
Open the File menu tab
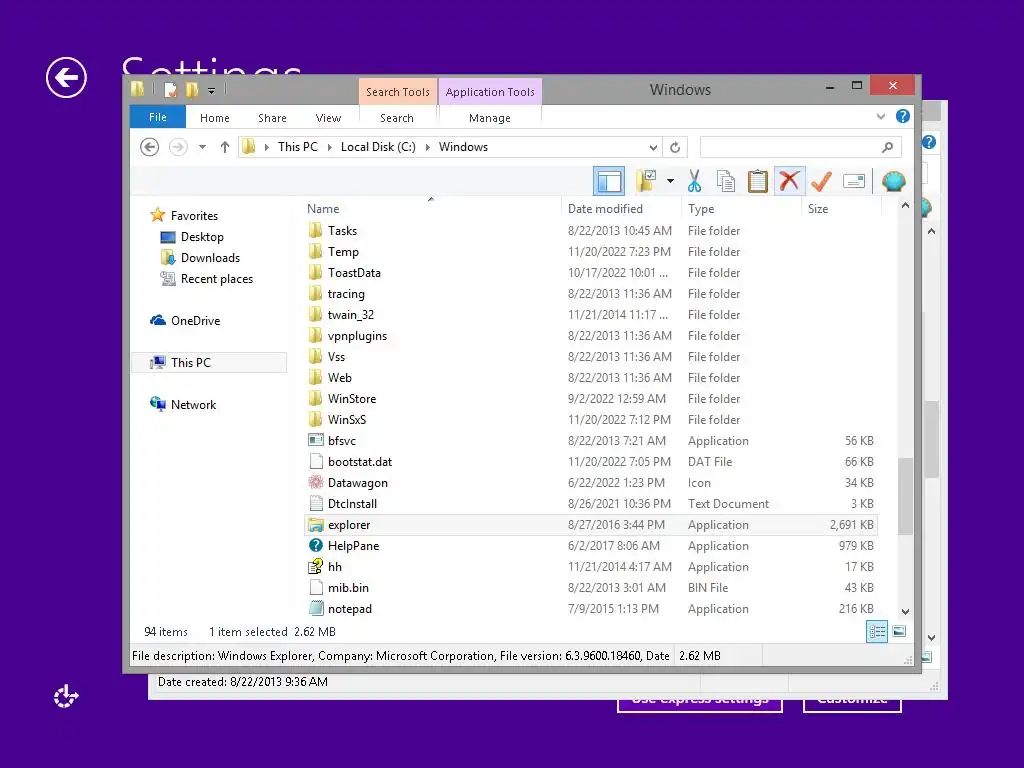158,117
